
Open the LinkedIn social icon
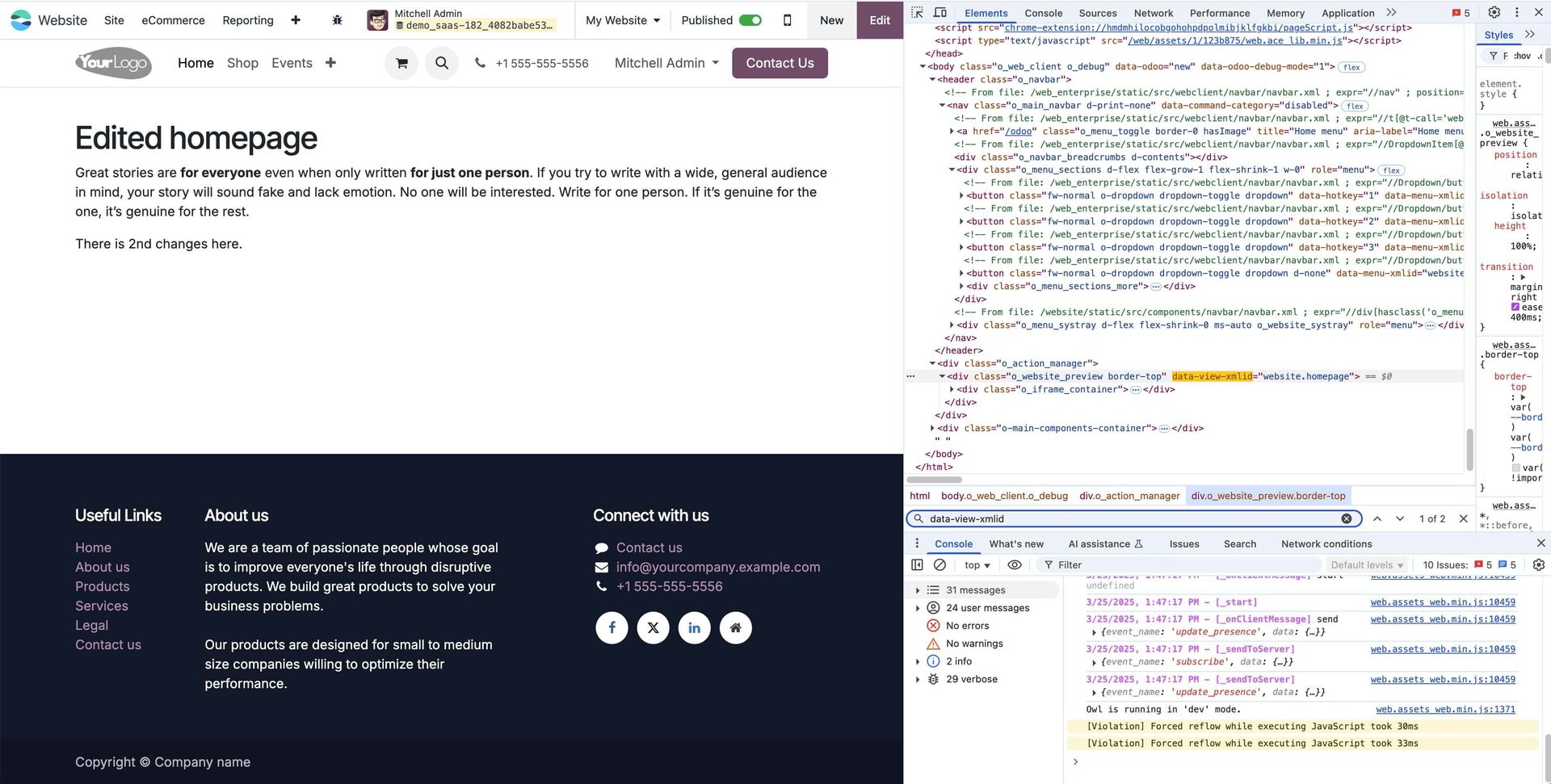694,627
